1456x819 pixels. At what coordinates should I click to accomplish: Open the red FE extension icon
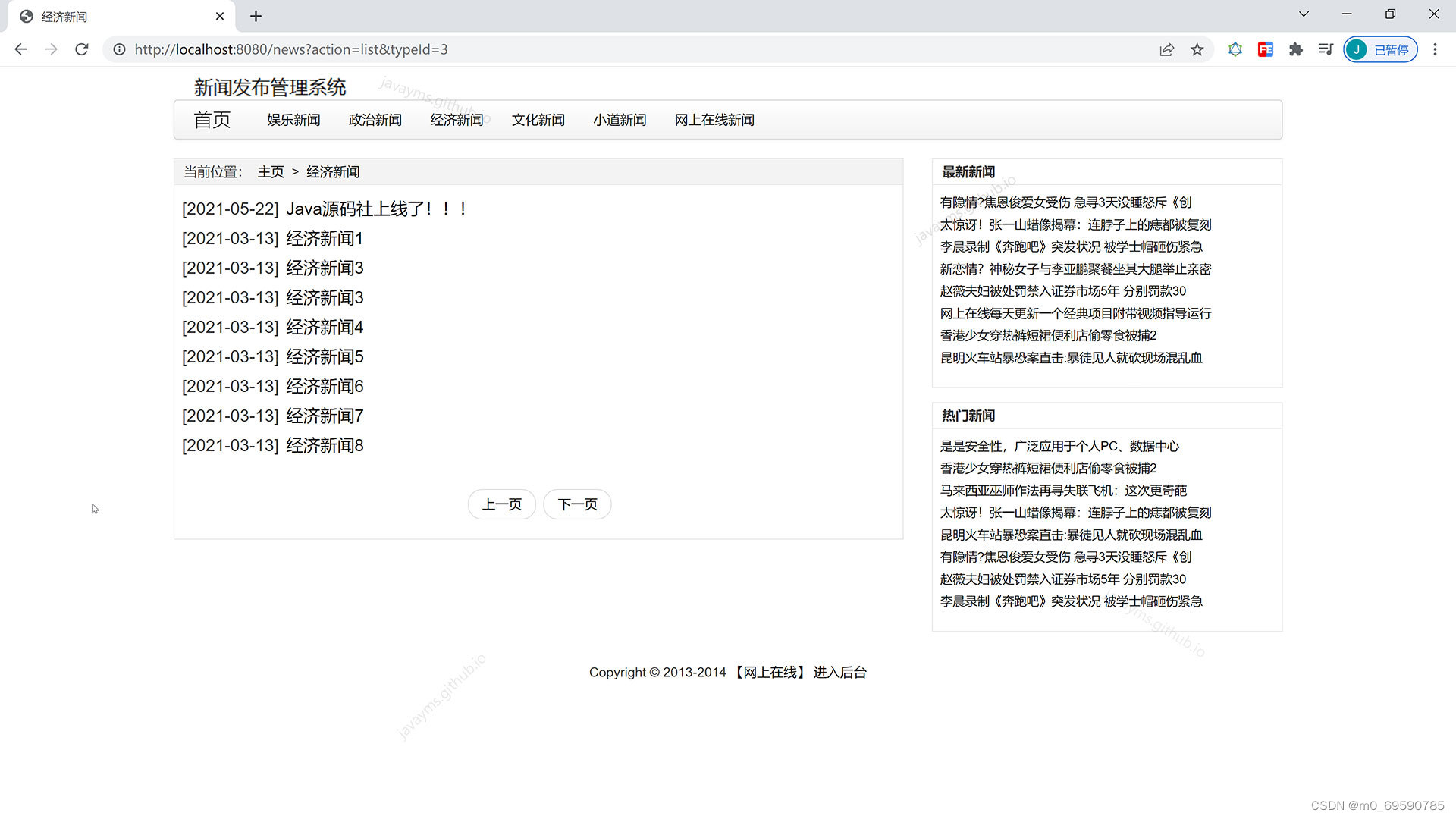(1266, 49)
